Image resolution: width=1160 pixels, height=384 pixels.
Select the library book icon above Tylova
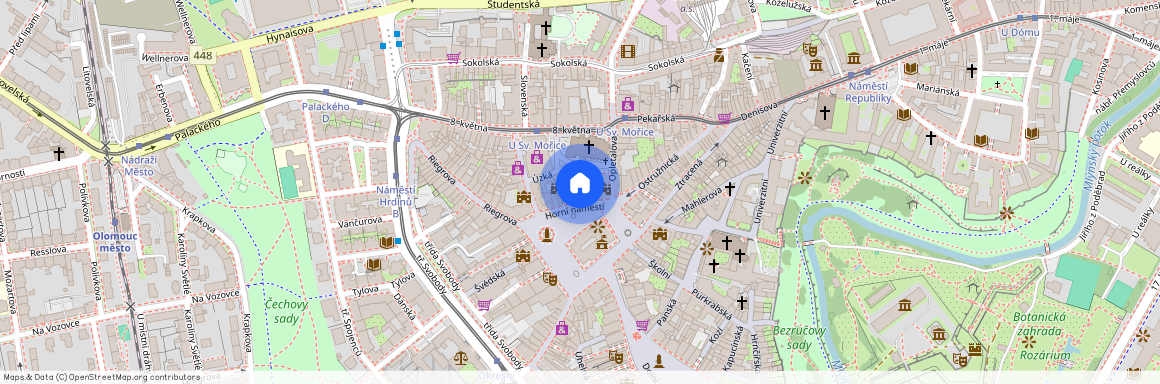click(373, 264)
